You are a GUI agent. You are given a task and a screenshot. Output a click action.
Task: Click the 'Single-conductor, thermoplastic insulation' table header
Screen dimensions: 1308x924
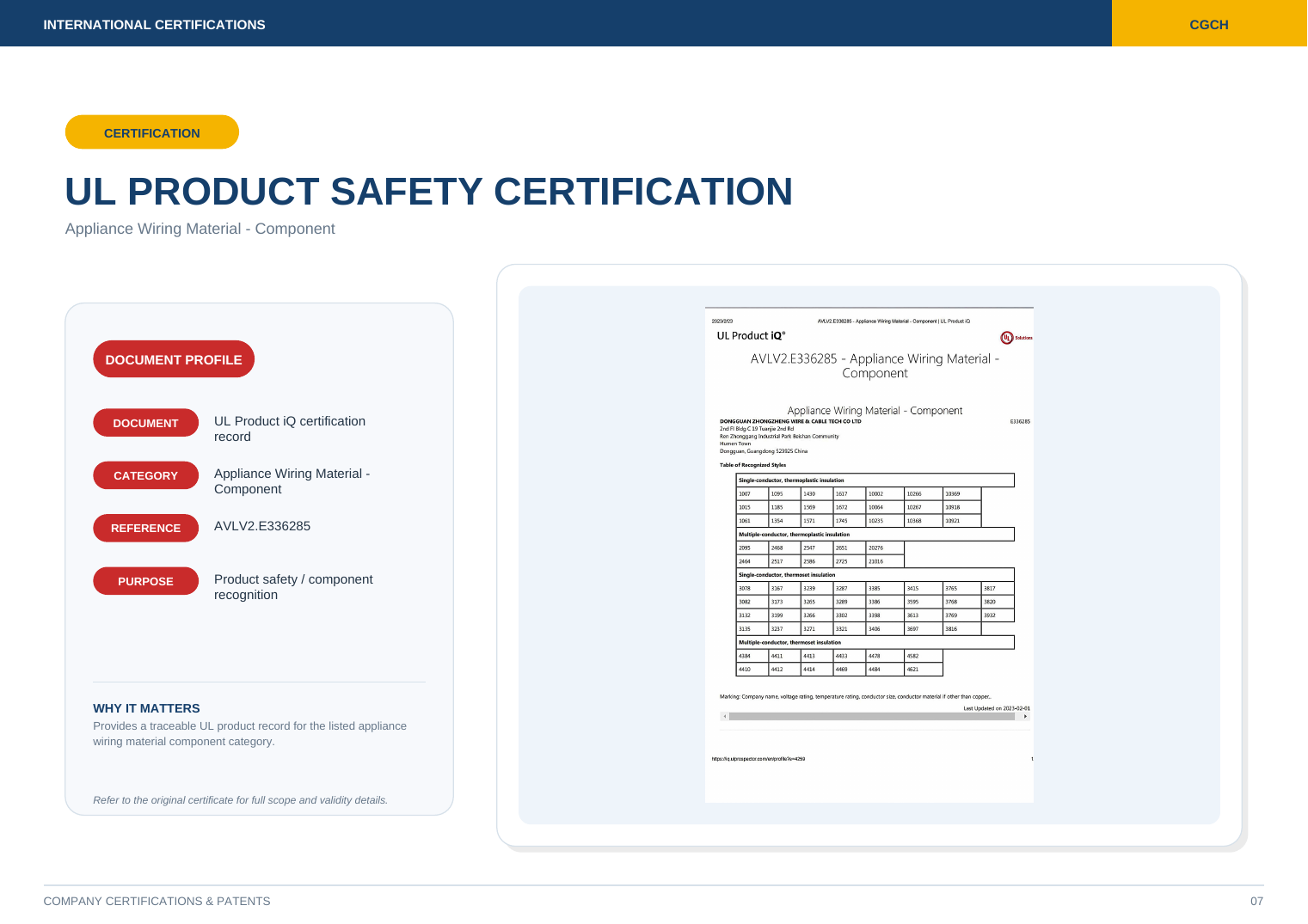coord(875,480)
